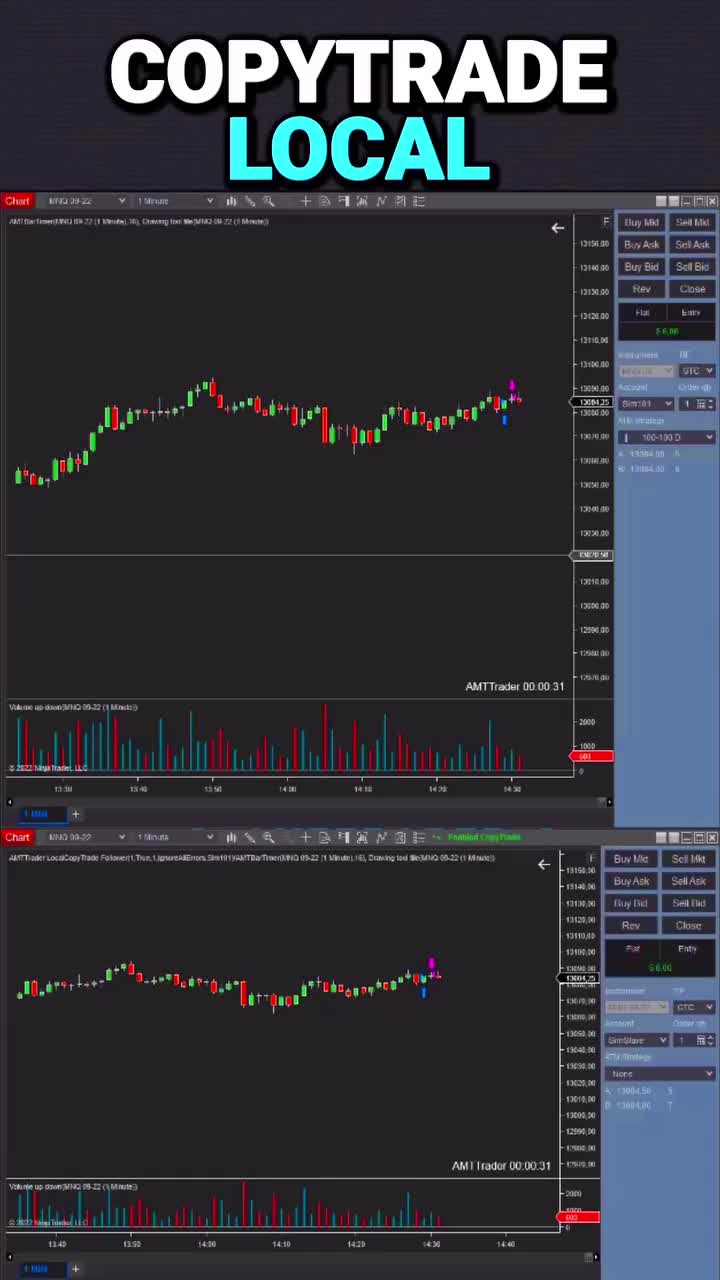Open 1 Minute interval dropdown in bottom toolbar
The image size is (720, 1280).
click(x=175, y=837)
